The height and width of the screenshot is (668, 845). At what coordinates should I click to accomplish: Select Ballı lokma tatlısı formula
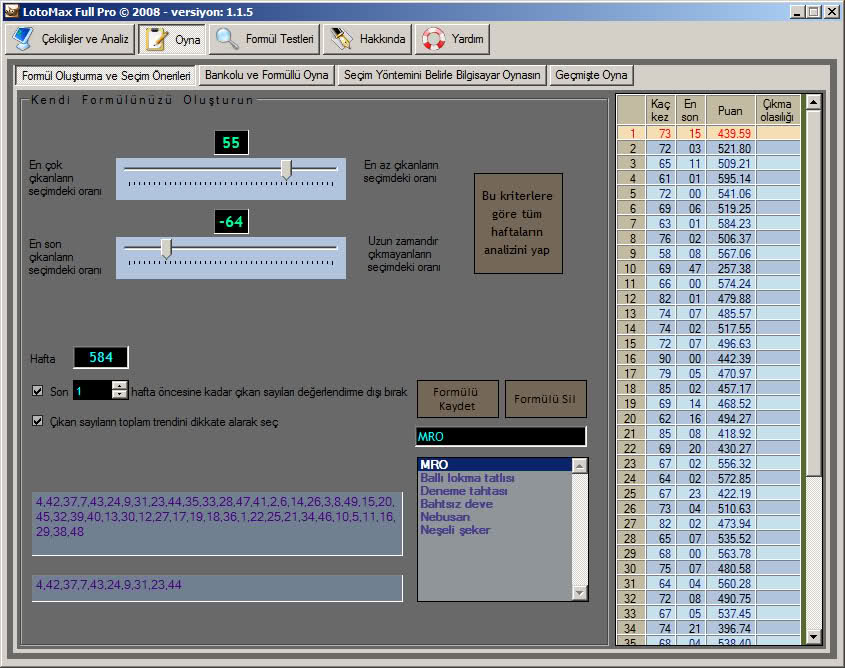point(495,478)
